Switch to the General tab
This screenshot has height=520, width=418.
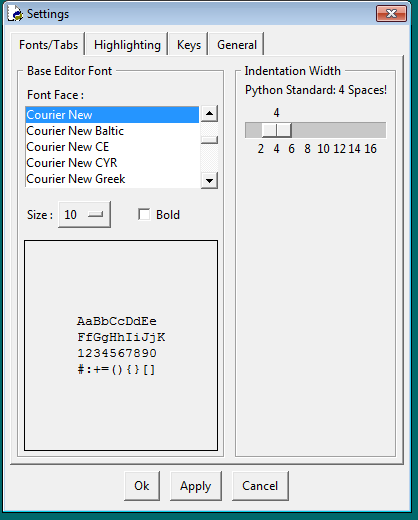[237, 45]
